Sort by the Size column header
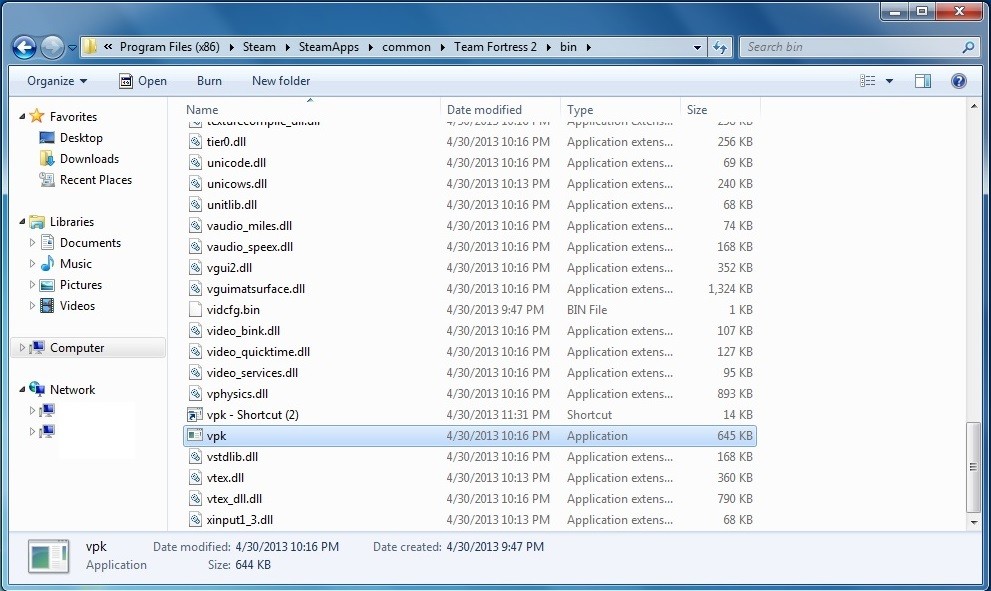The height and width of the screenshot is (591, 991). pyautogui.click(x=696, y=109)
